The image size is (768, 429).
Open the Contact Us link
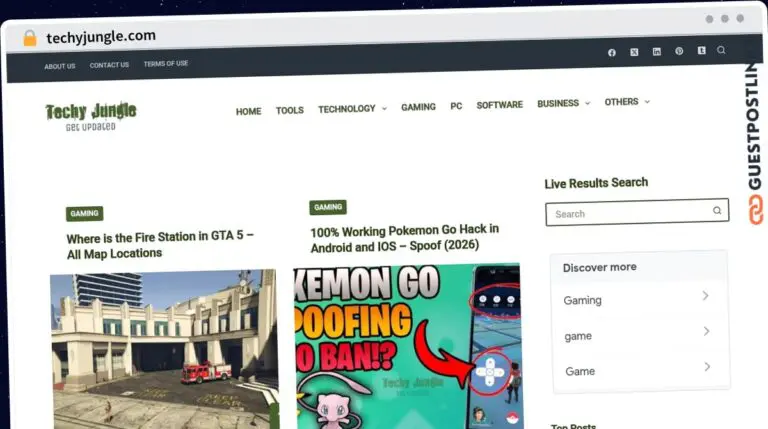click(109, 65)
